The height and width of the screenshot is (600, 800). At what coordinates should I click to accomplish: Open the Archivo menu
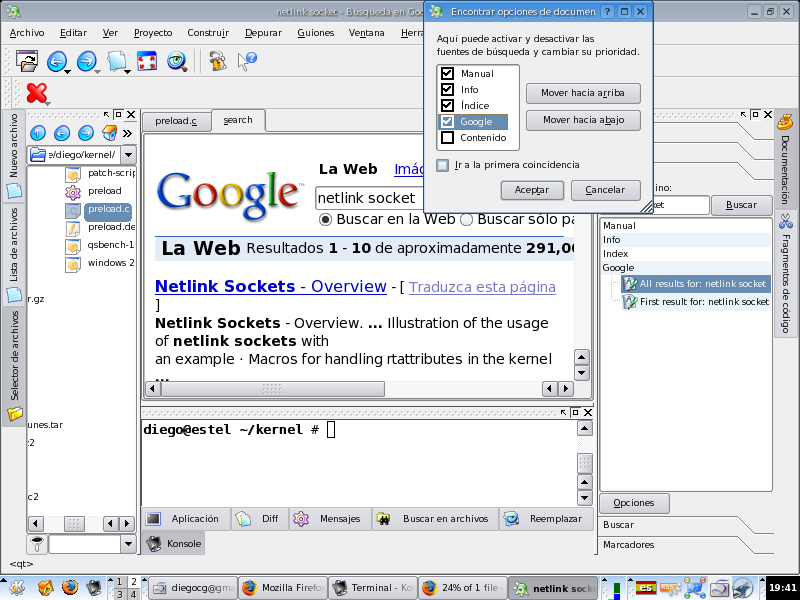[27, 33]
